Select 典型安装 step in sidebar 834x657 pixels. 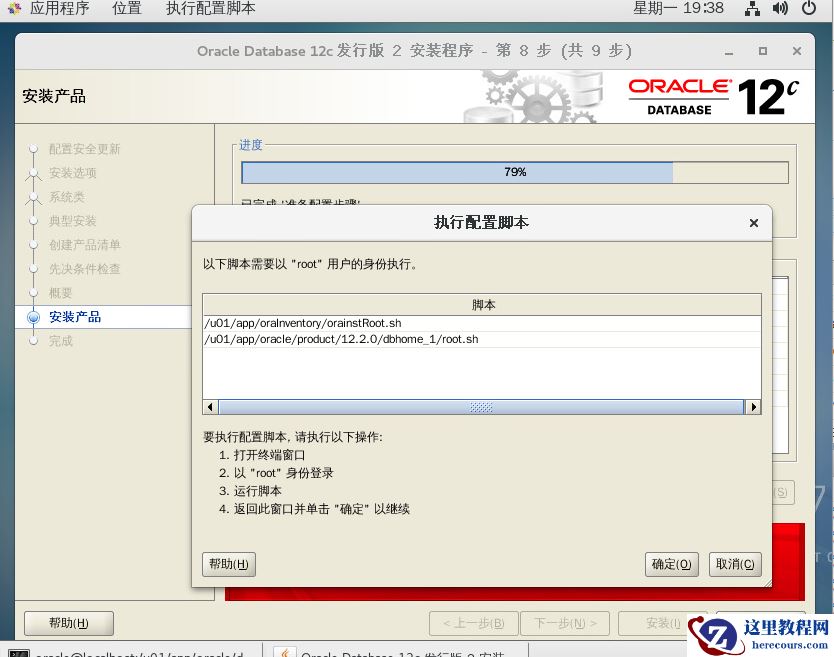pyautogui.click(x=73, y=221)
